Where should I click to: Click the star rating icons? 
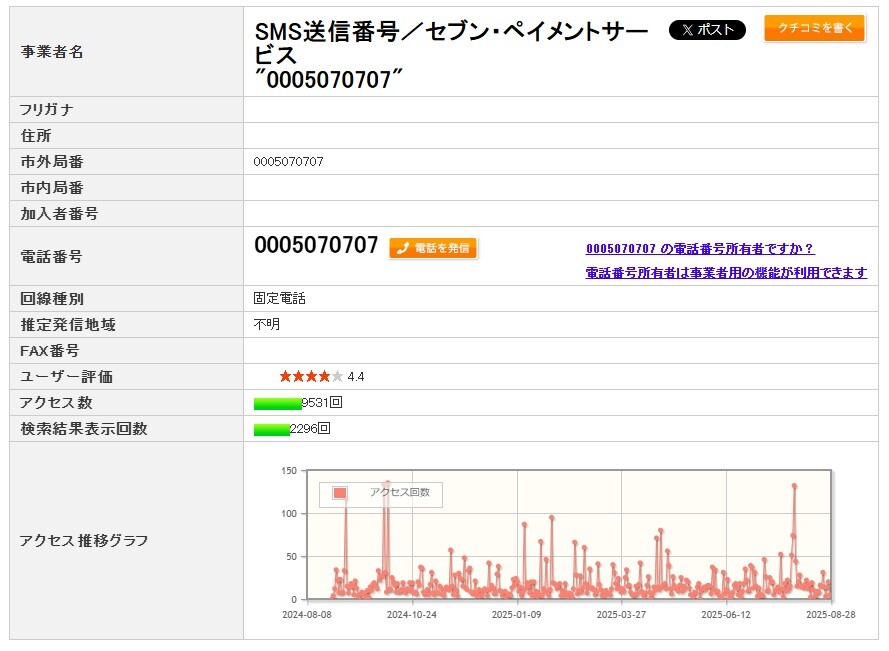click(x=311, y=377)
